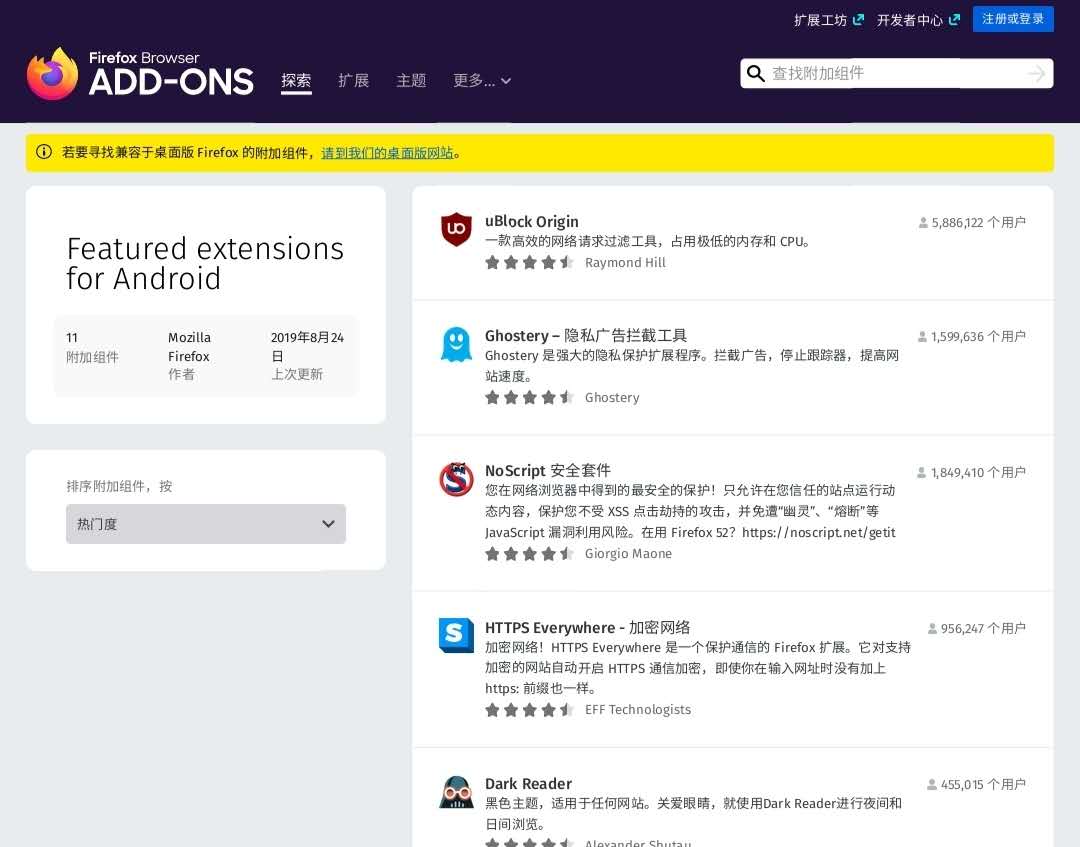1080x847 pixels.
Task: Click the external link icon beside 开发者中心
Action: point(954,20)
